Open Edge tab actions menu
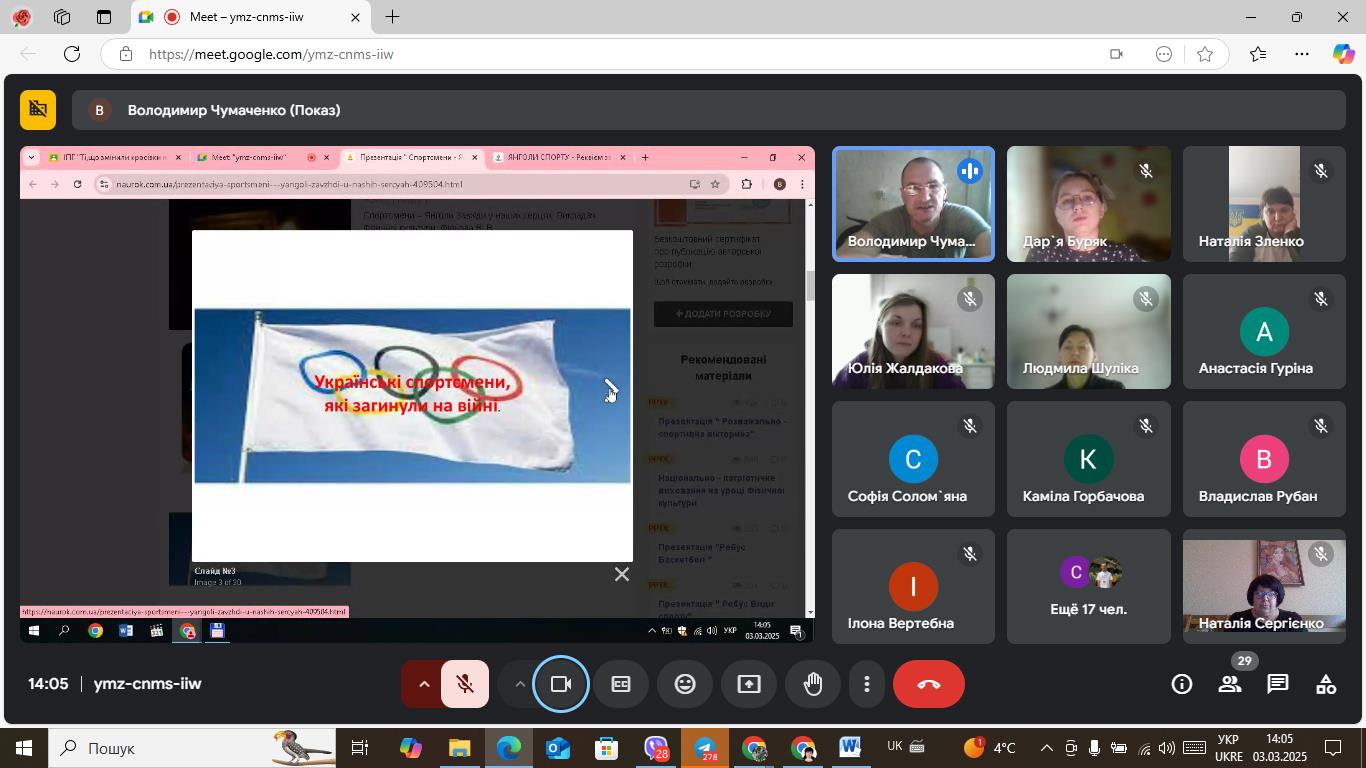This screenshot has height=768, width=1366. coord(104,17)
